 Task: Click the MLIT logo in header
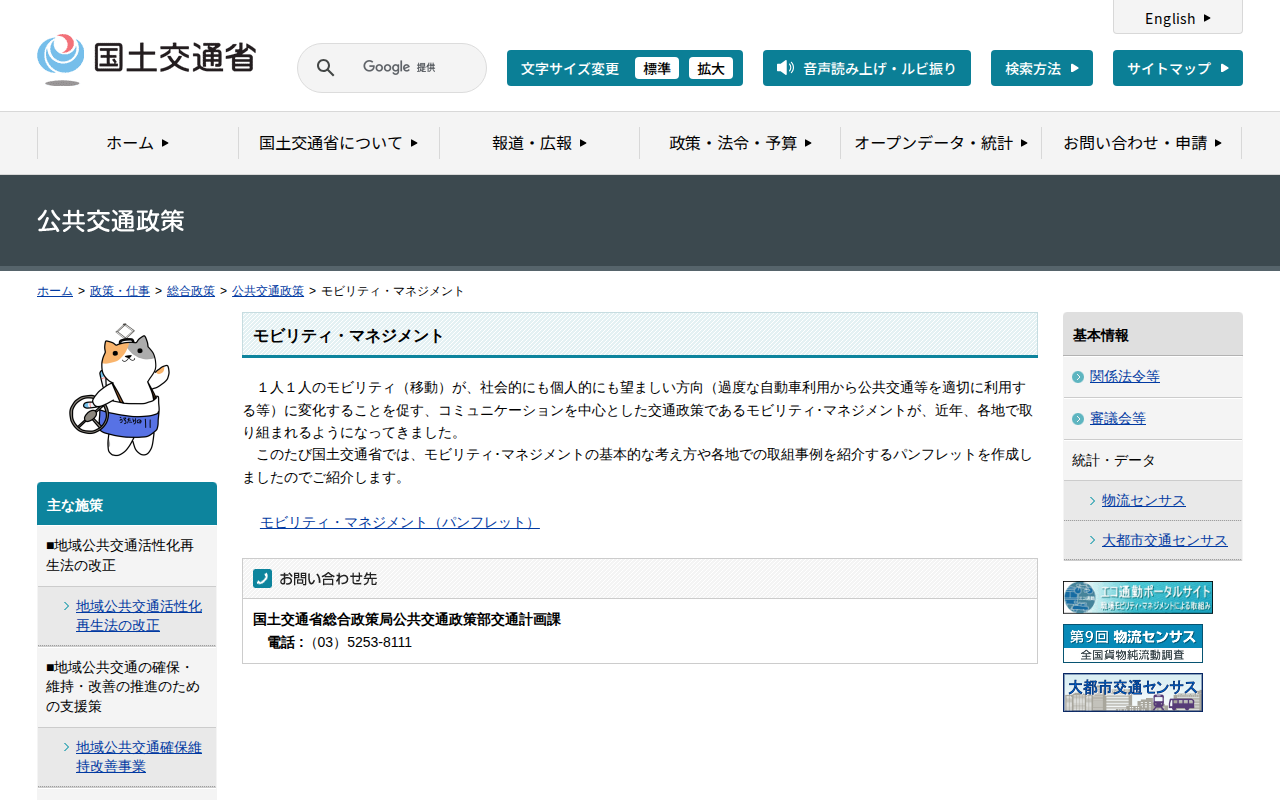pyautogui.click(x=146, y=59)
